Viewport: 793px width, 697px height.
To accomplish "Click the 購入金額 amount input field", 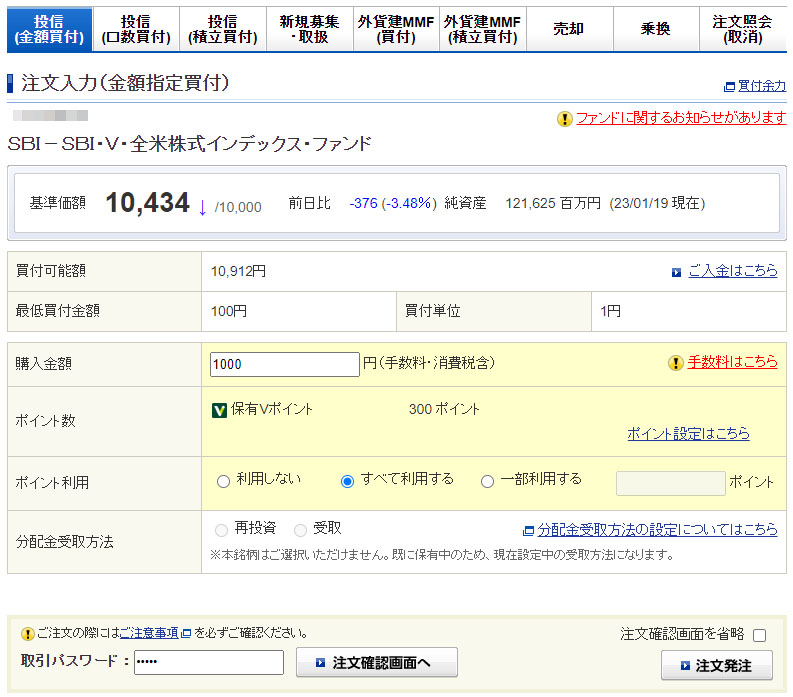I will 284,364.
